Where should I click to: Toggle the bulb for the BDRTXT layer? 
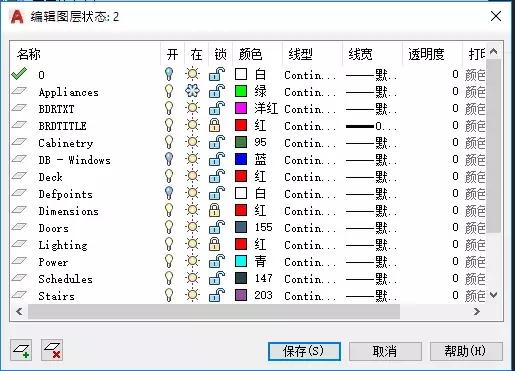(169, 108)
